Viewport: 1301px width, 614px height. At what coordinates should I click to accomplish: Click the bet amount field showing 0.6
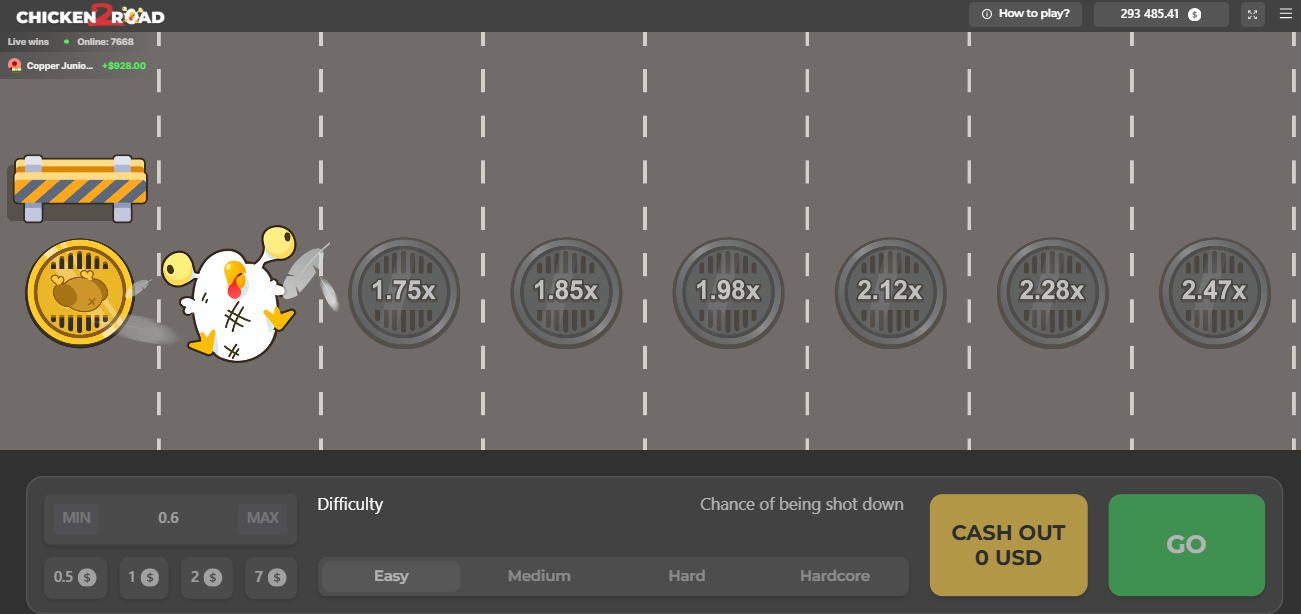[169, 518]
